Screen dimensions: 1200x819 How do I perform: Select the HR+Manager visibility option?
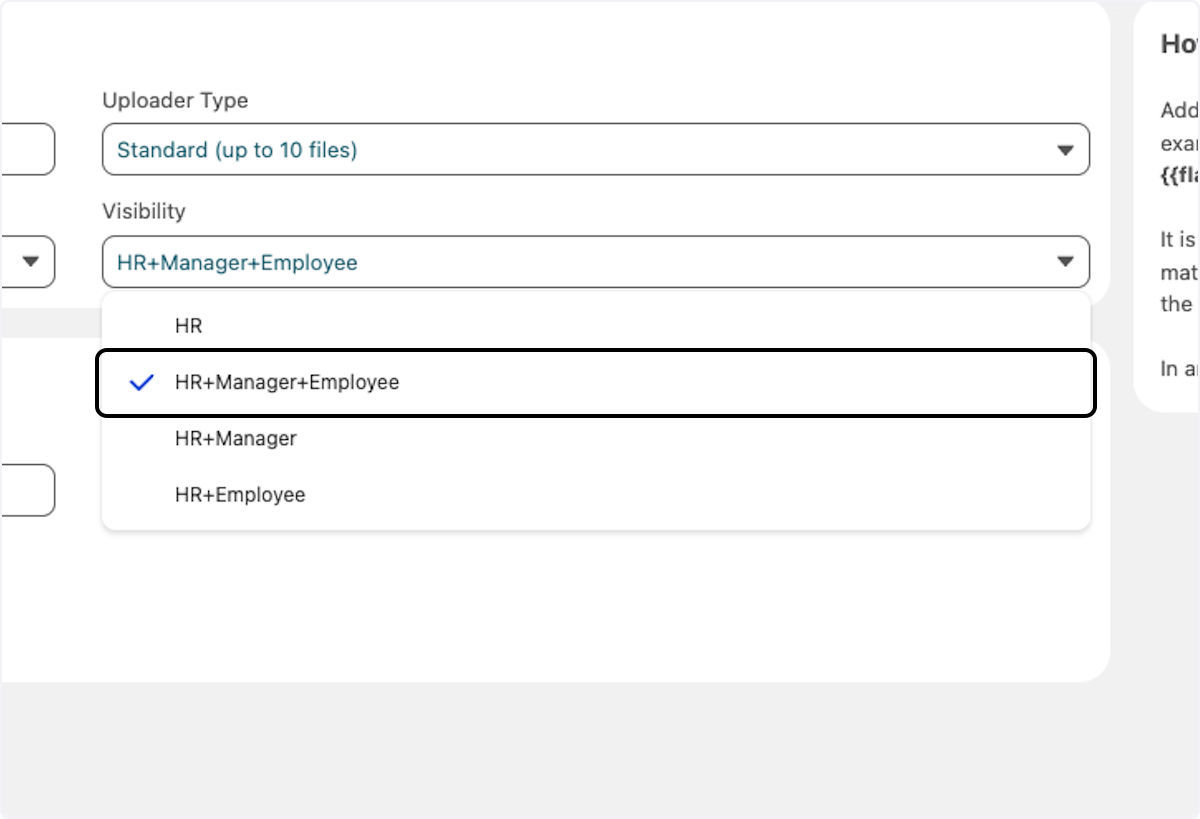click(236, 438)
